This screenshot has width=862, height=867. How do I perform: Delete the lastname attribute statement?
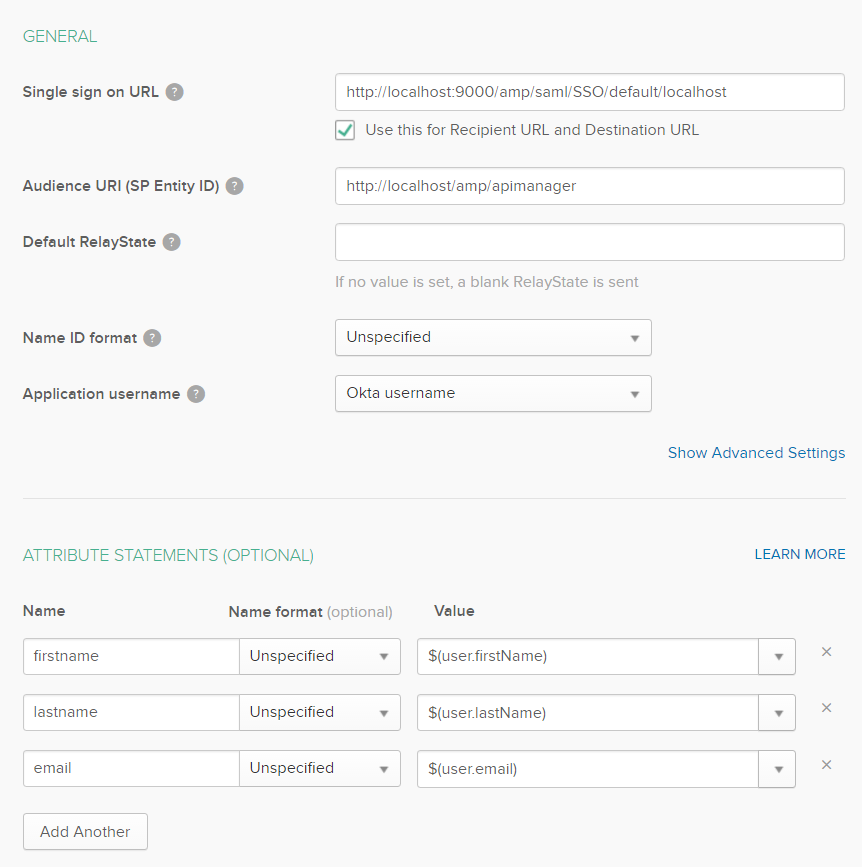pyautogui.click(x=826, y=708)
